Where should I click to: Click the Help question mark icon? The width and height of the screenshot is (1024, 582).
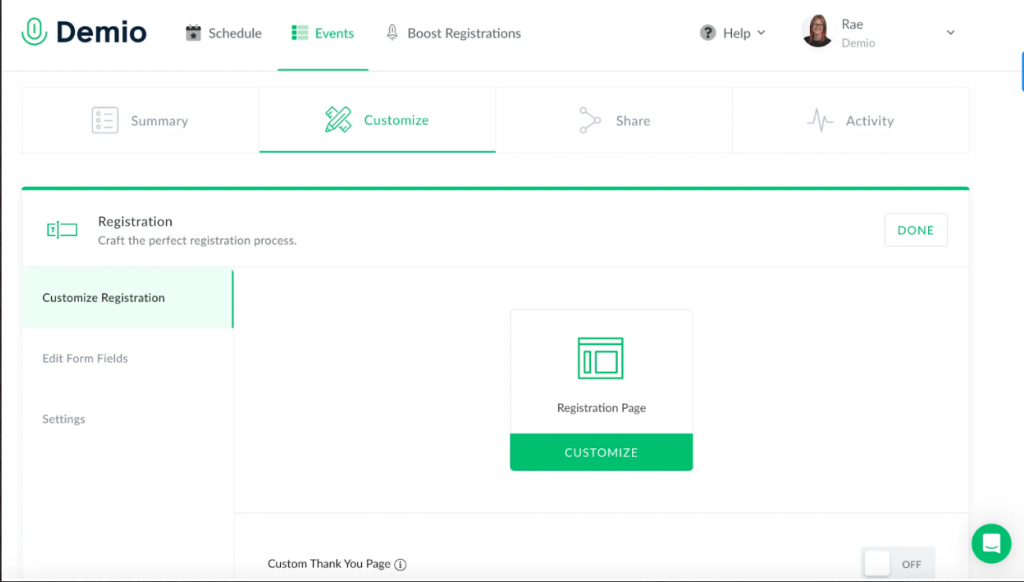tap(708, 32)
